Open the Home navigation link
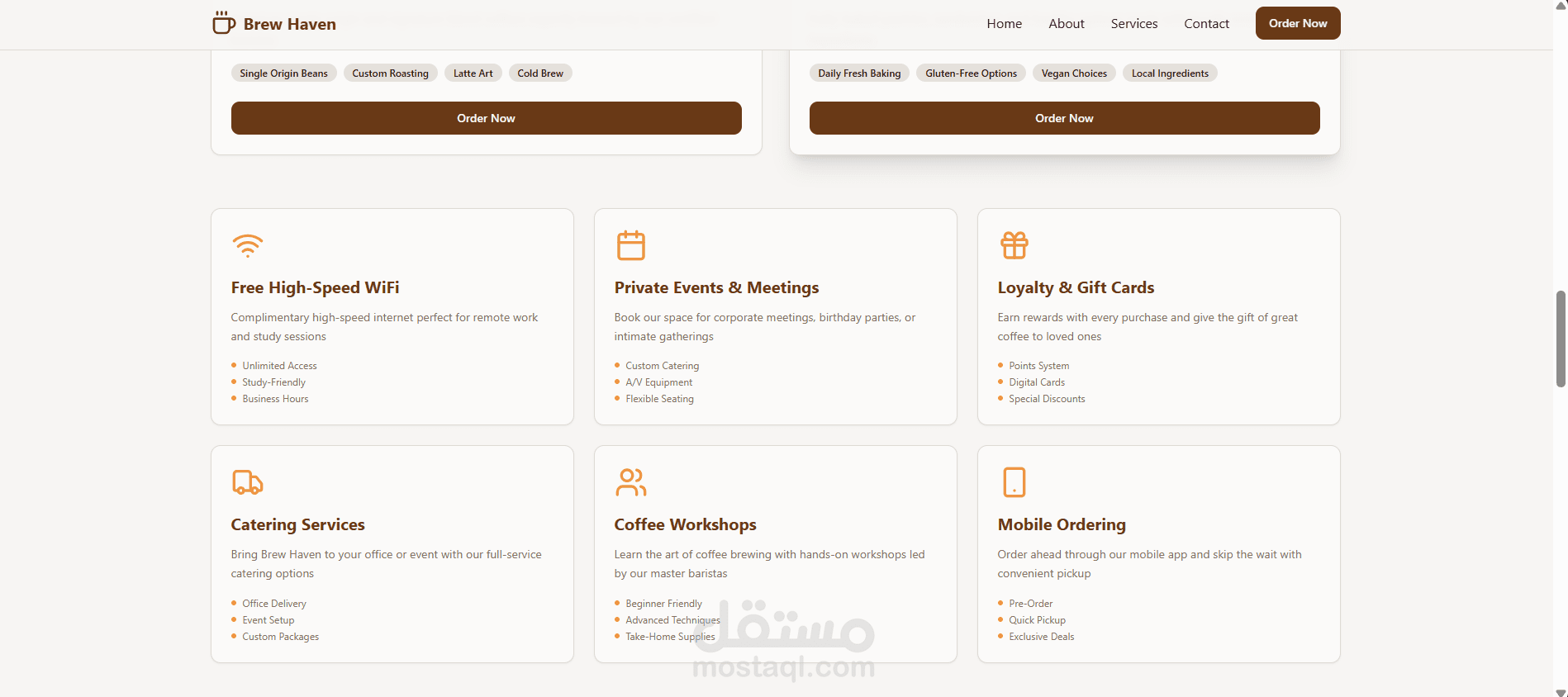 pyautogui.click(x=1004, y=24)
